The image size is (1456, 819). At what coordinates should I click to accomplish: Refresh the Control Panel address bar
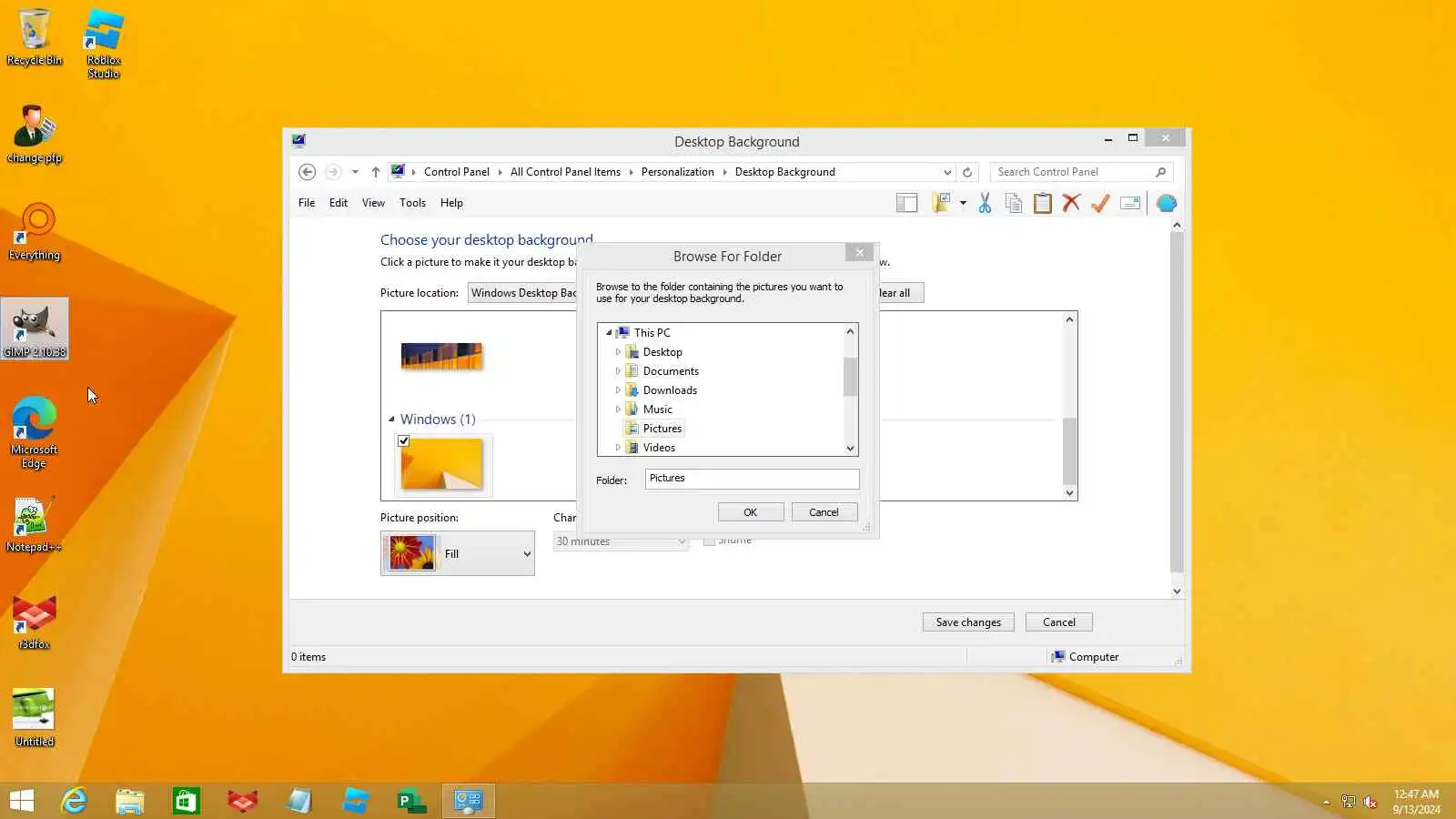click(967, 172)
